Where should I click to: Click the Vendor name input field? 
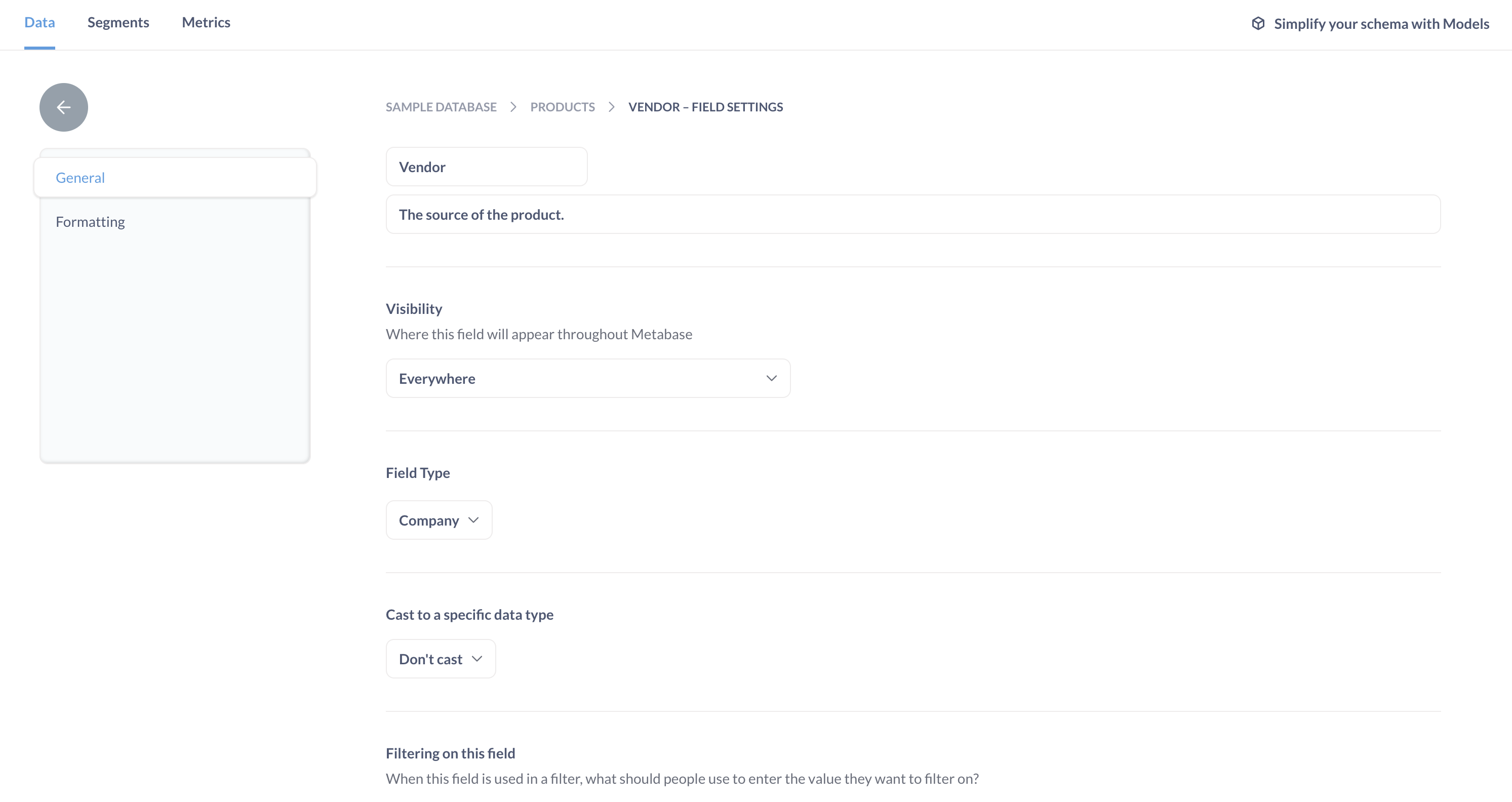[x=486, y=167]
